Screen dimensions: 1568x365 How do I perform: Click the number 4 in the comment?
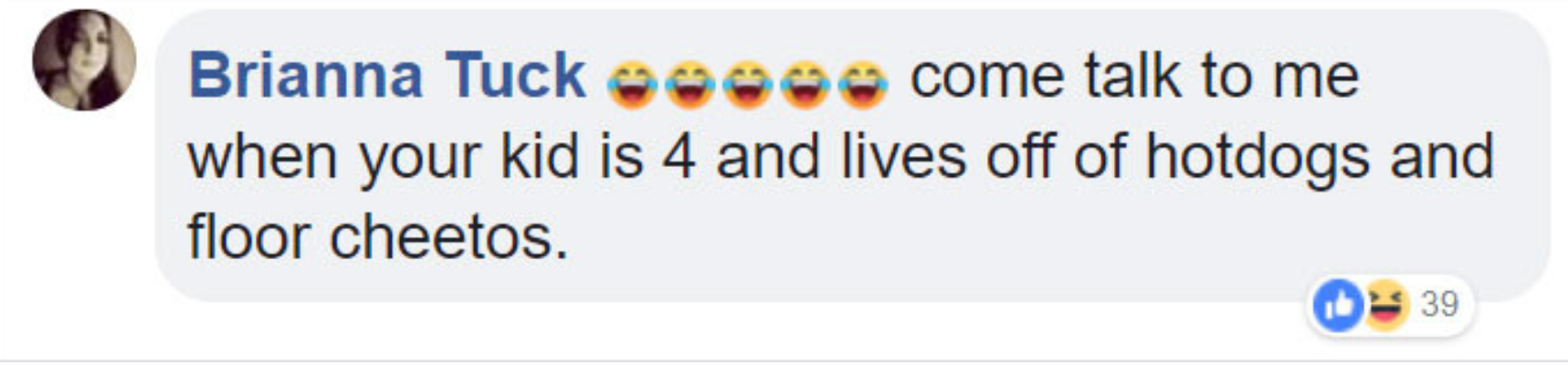click(x=679, y=157)
